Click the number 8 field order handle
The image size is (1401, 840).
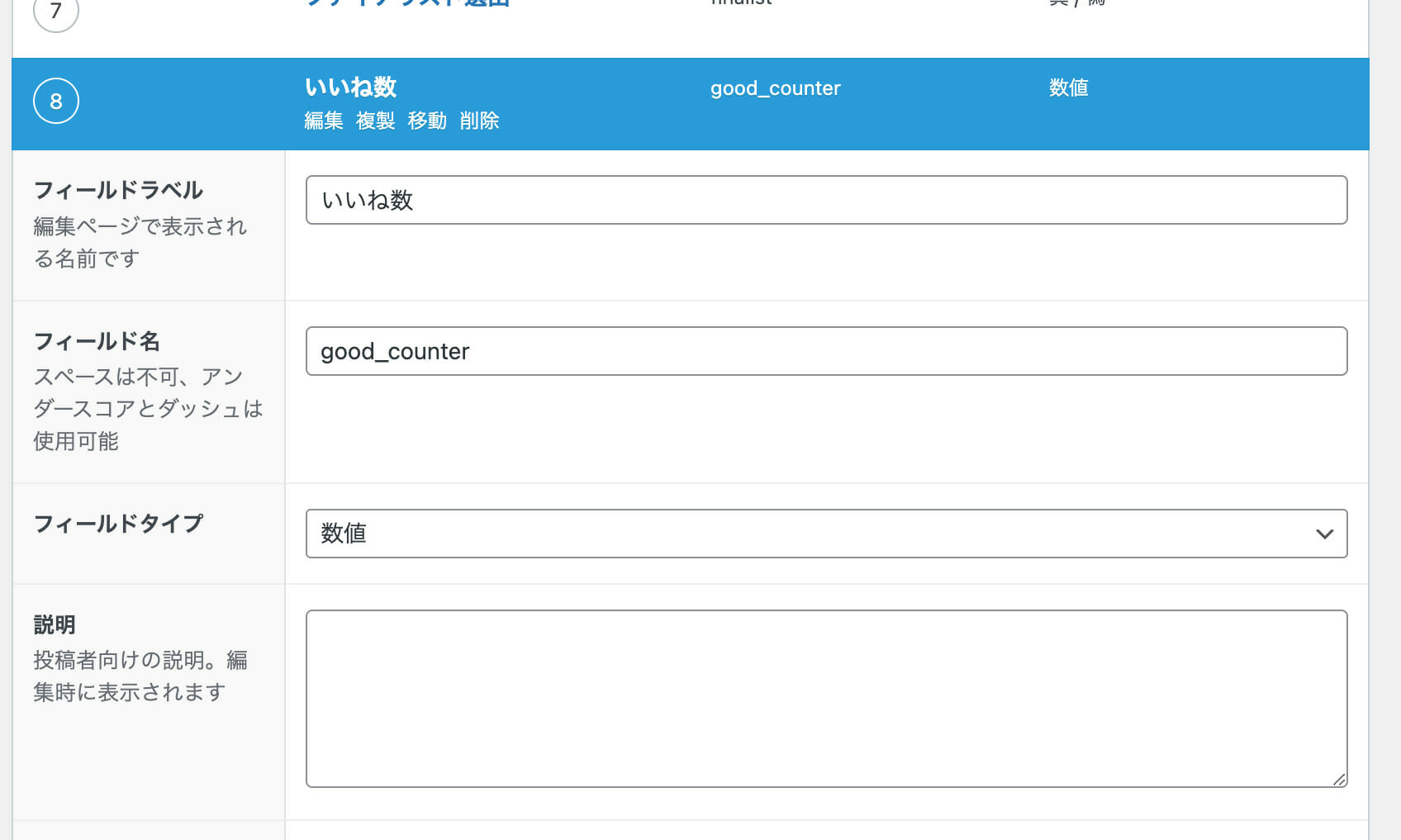point(56,101)
